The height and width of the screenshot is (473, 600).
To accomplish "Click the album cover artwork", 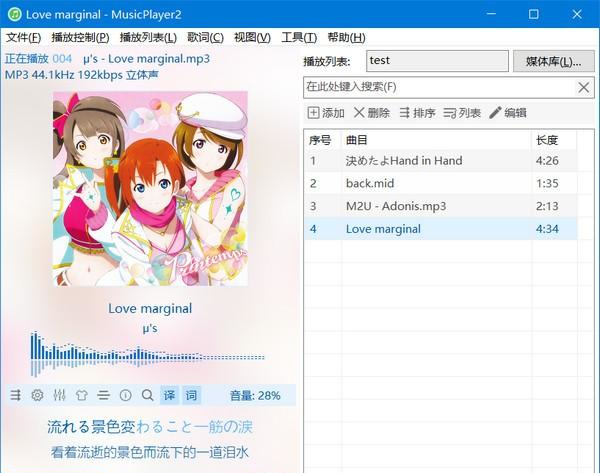I will pyautogui.click(x=150, y=188).
